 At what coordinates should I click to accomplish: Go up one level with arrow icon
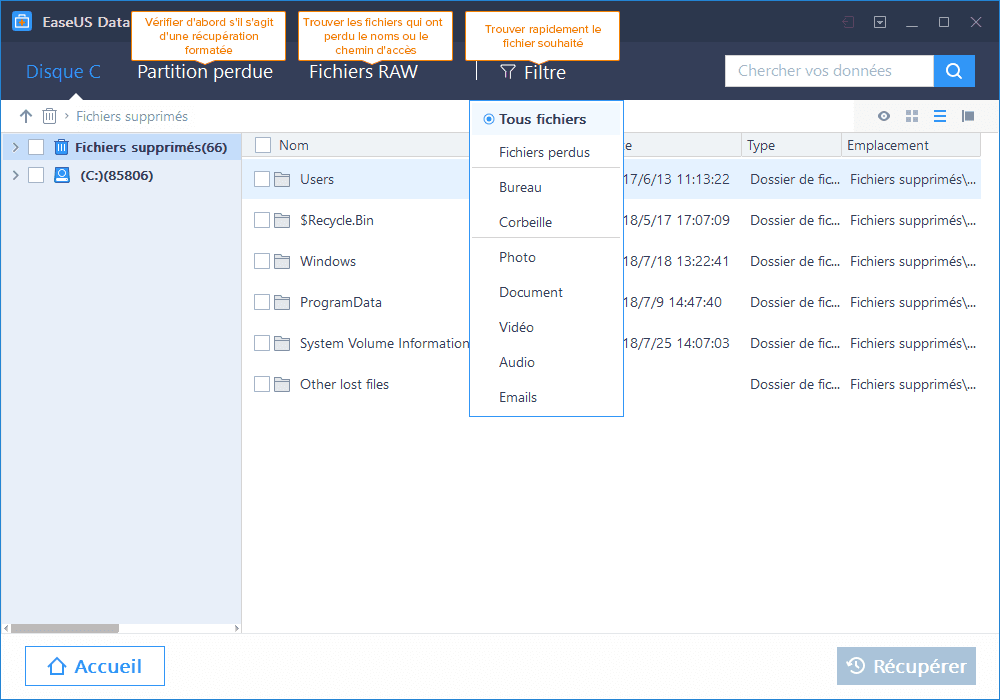pos(26,116)
